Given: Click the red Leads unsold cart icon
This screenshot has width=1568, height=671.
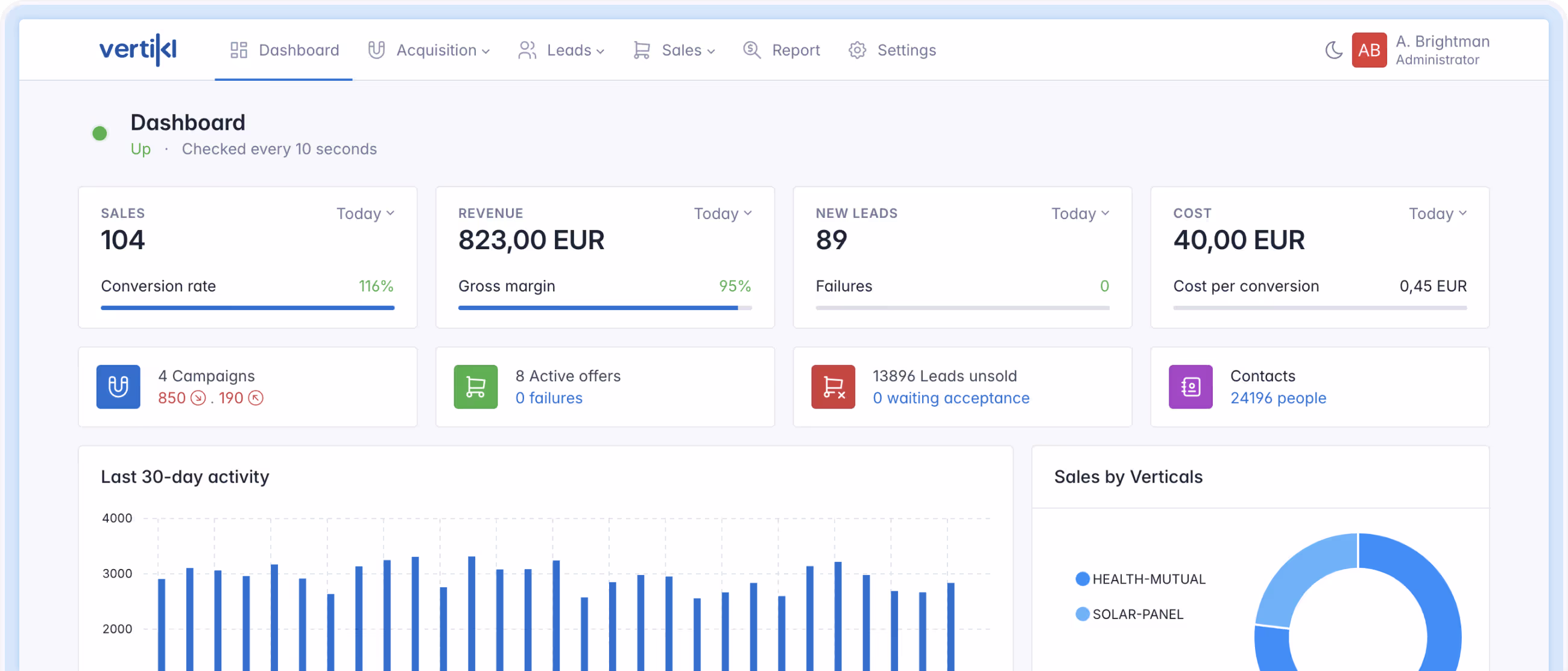Looking at the screenshot, I should click(x=833, y=387).
